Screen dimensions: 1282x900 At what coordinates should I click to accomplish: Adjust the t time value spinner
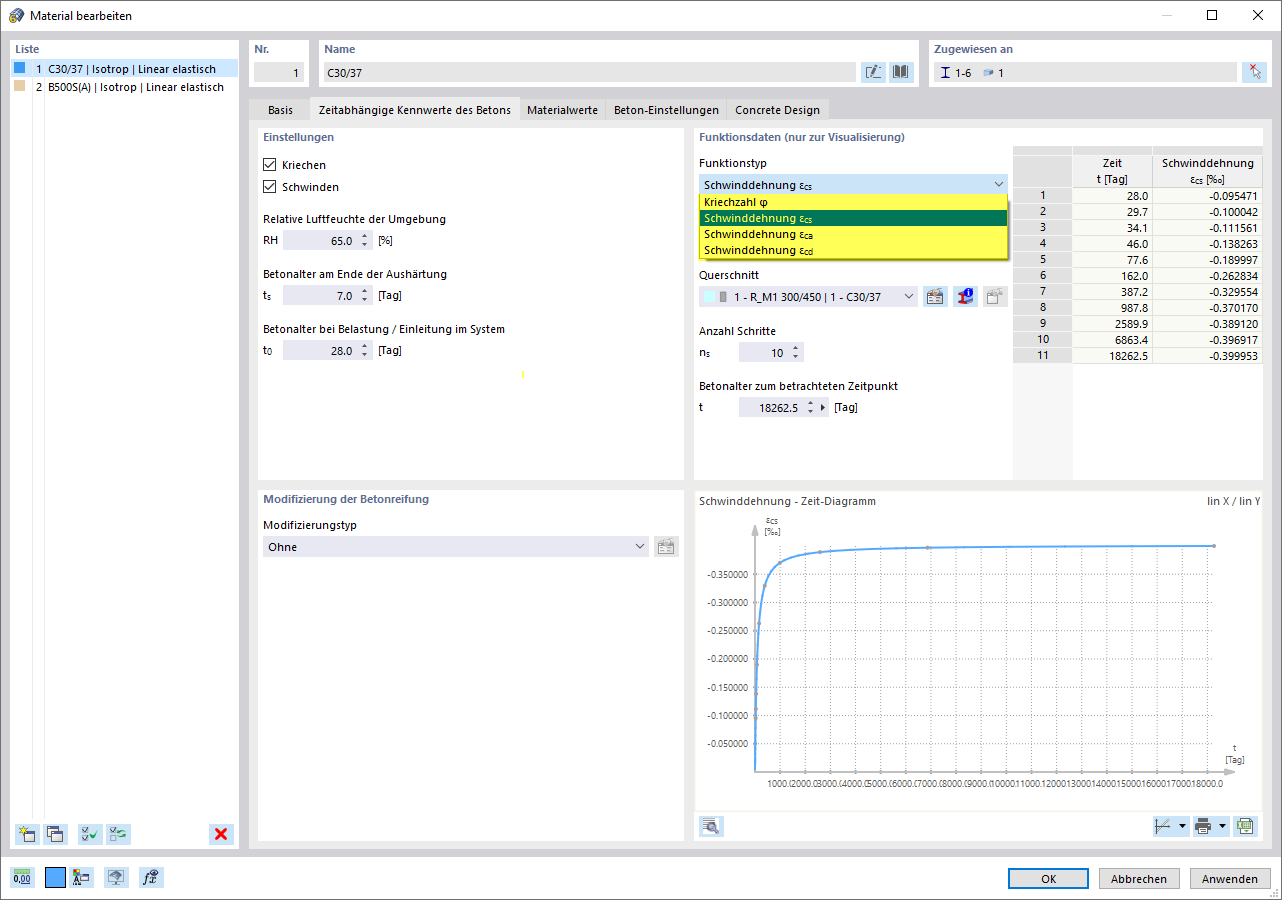(810, 407)
